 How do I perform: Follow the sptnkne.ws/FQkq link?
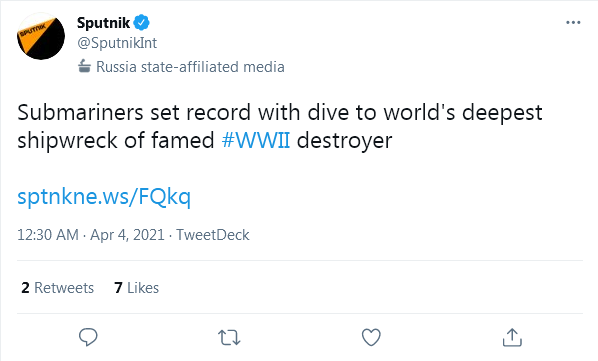(x=104, y=197)
